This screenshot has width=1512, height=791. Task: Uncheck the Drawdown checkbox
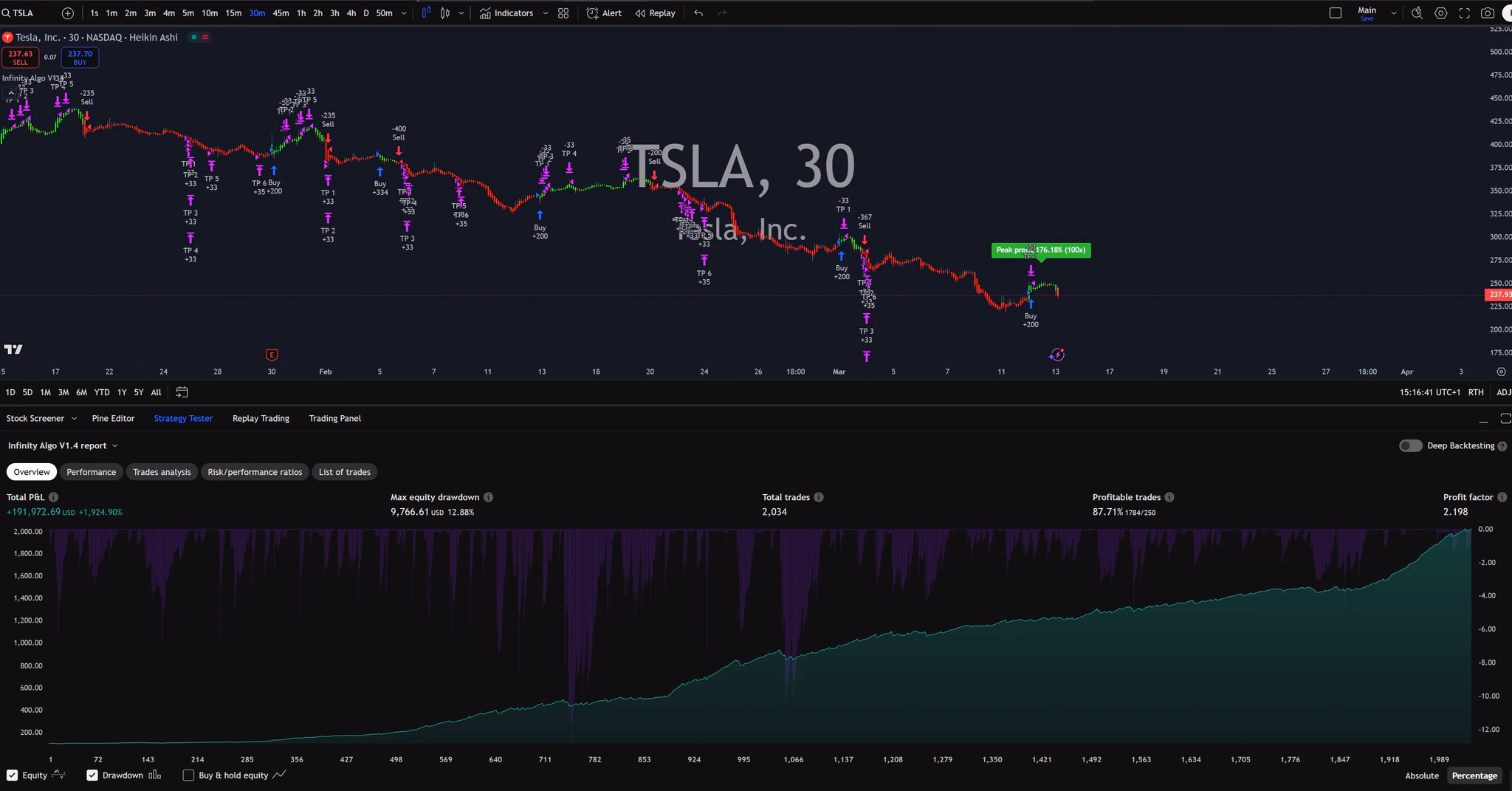point(92,775)
